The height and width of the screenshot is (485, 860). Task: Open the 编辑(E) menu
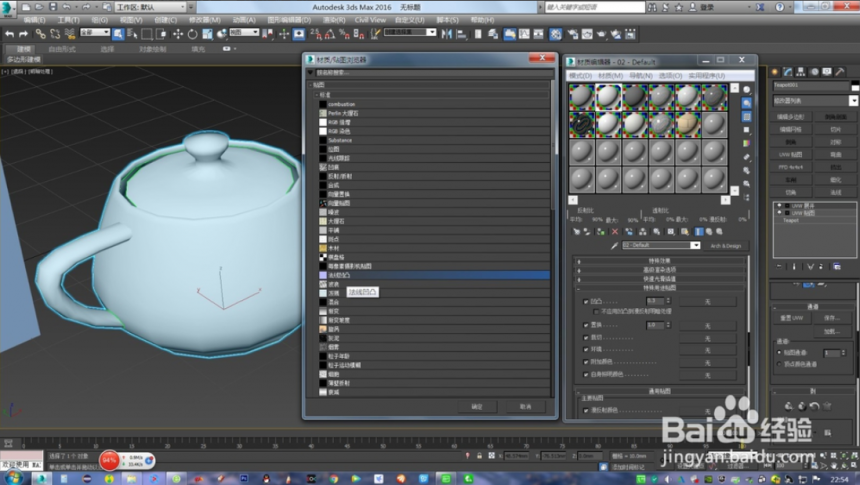34,20
